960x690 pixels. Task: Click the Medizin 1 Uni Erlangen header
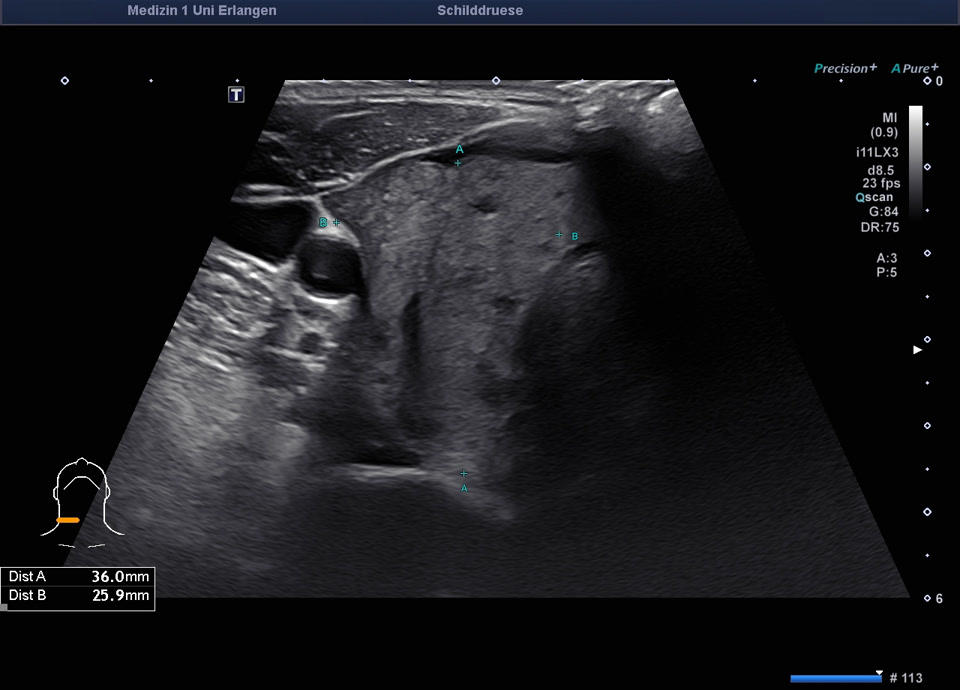[x=202, y=11]
